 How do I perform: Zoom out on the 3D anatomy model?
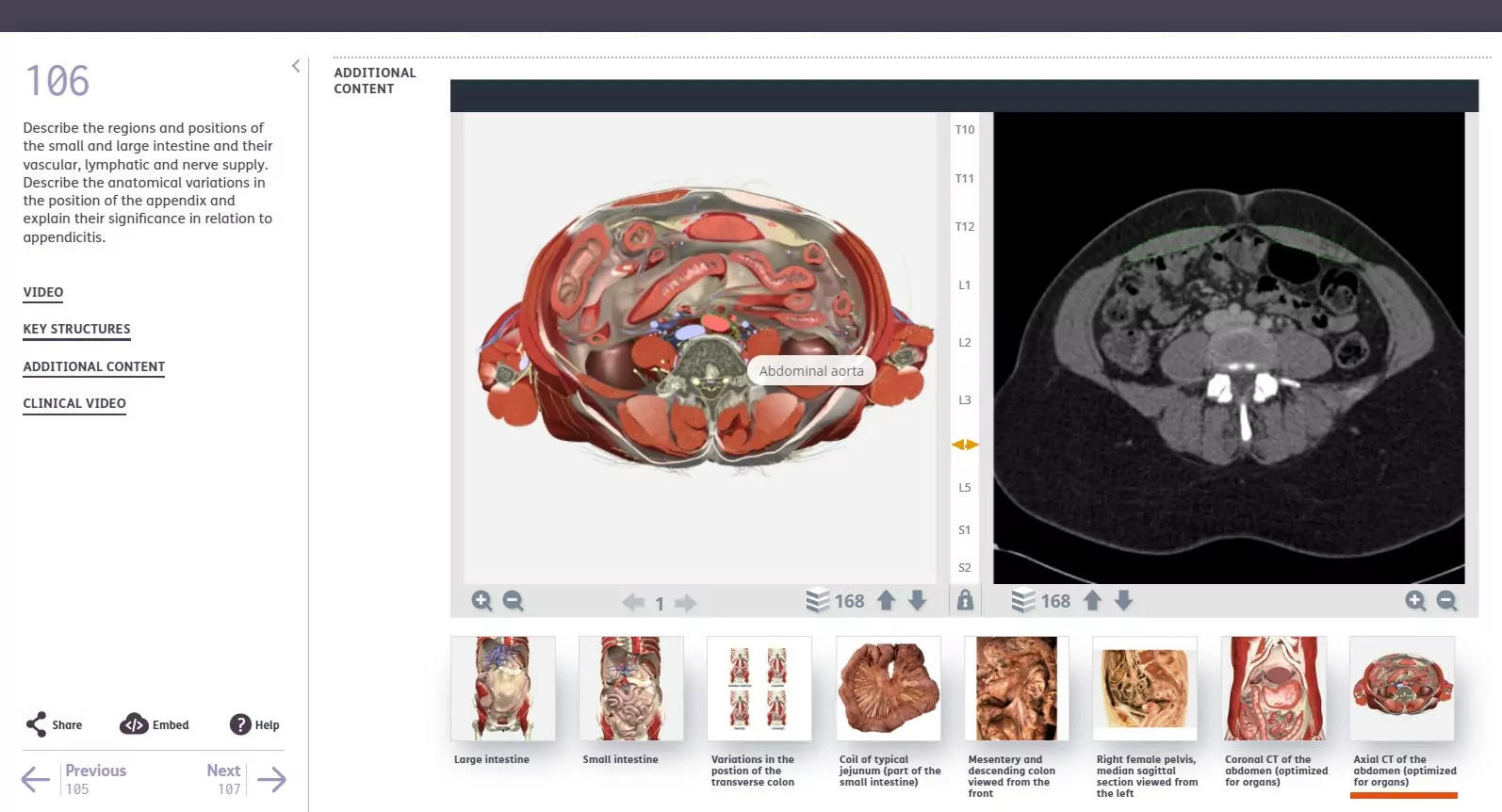coord(513,601)
